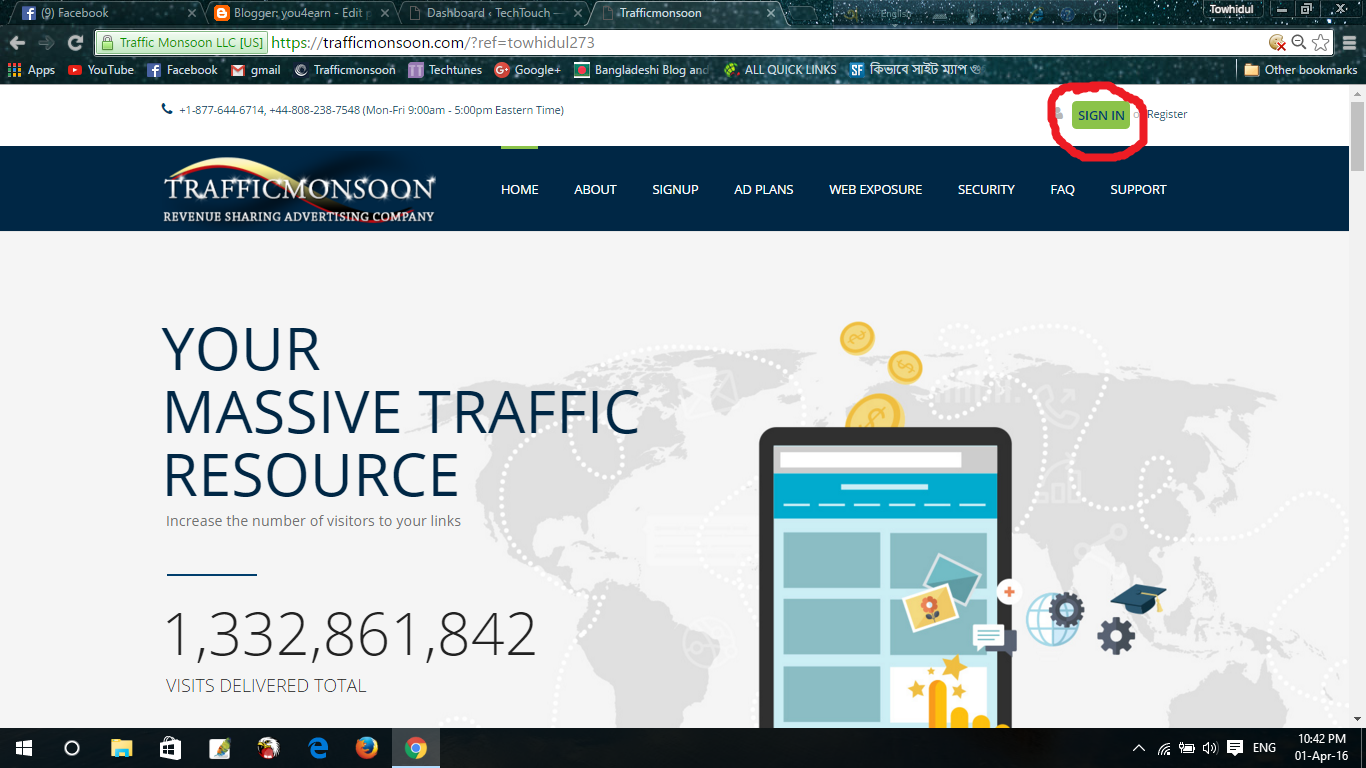Open the Bangladeshi Blog bookmark
The image size is (1366, 768).
(x=642, y=70)
